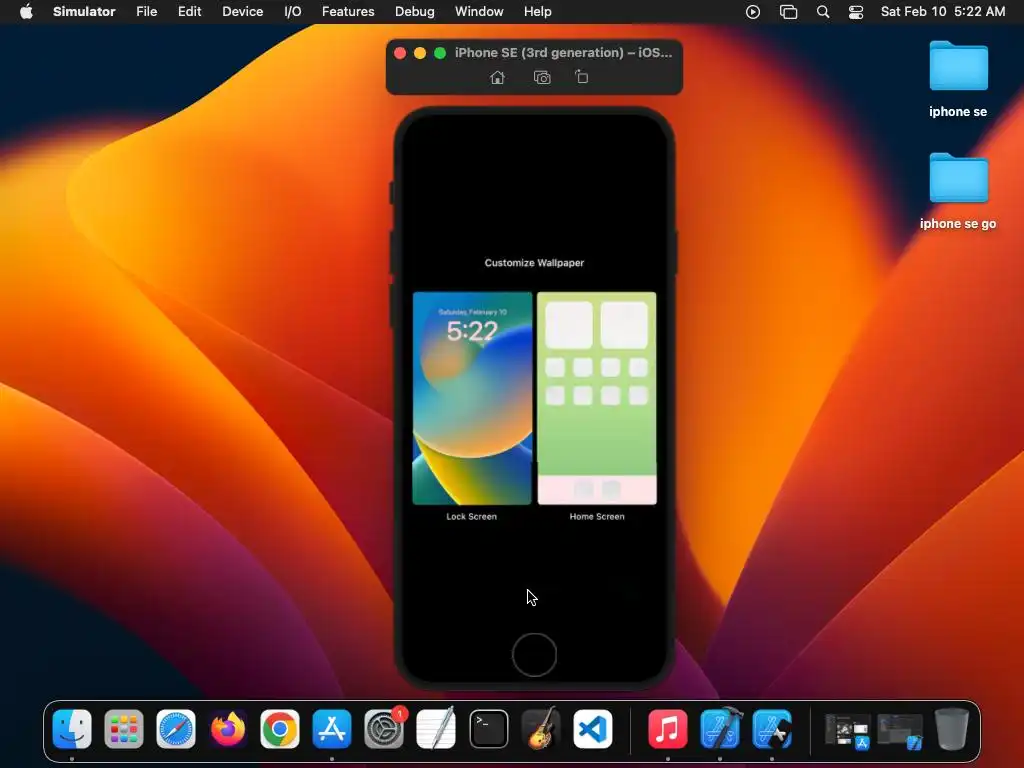
Task: Open App Store from the Dock
Action: pos(332,729)
